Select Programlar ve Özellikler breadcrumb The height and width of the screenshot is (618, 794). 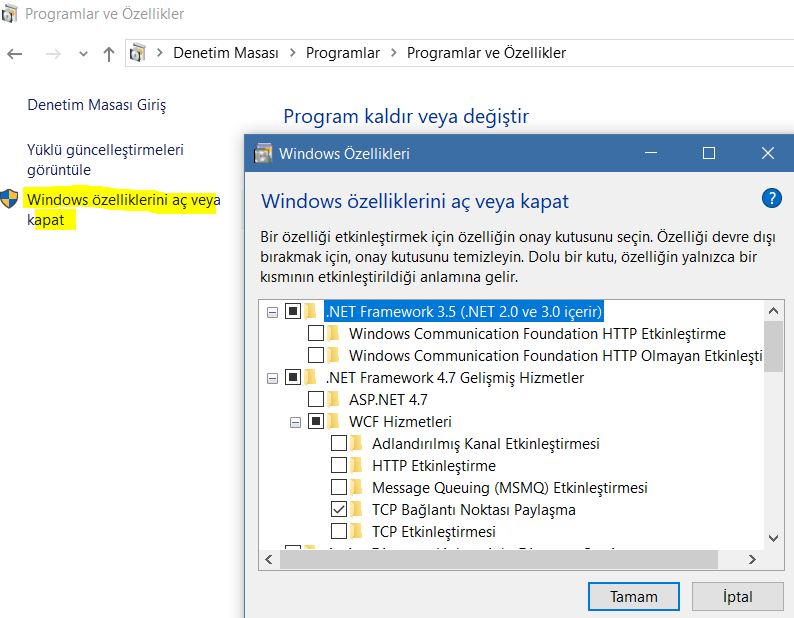[x=486, y=53]
